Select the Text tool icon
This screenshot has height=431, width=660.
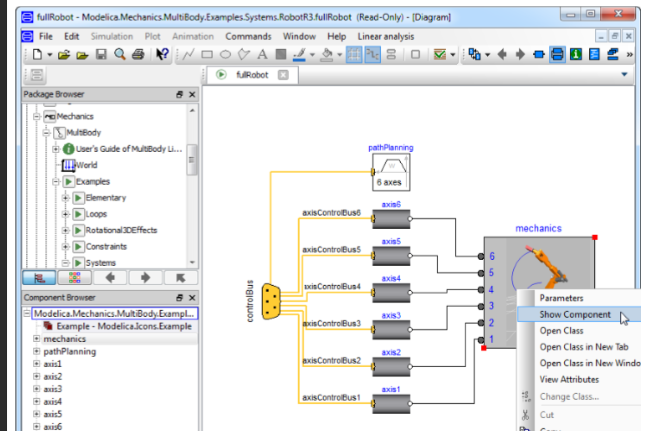coord(264,55)
